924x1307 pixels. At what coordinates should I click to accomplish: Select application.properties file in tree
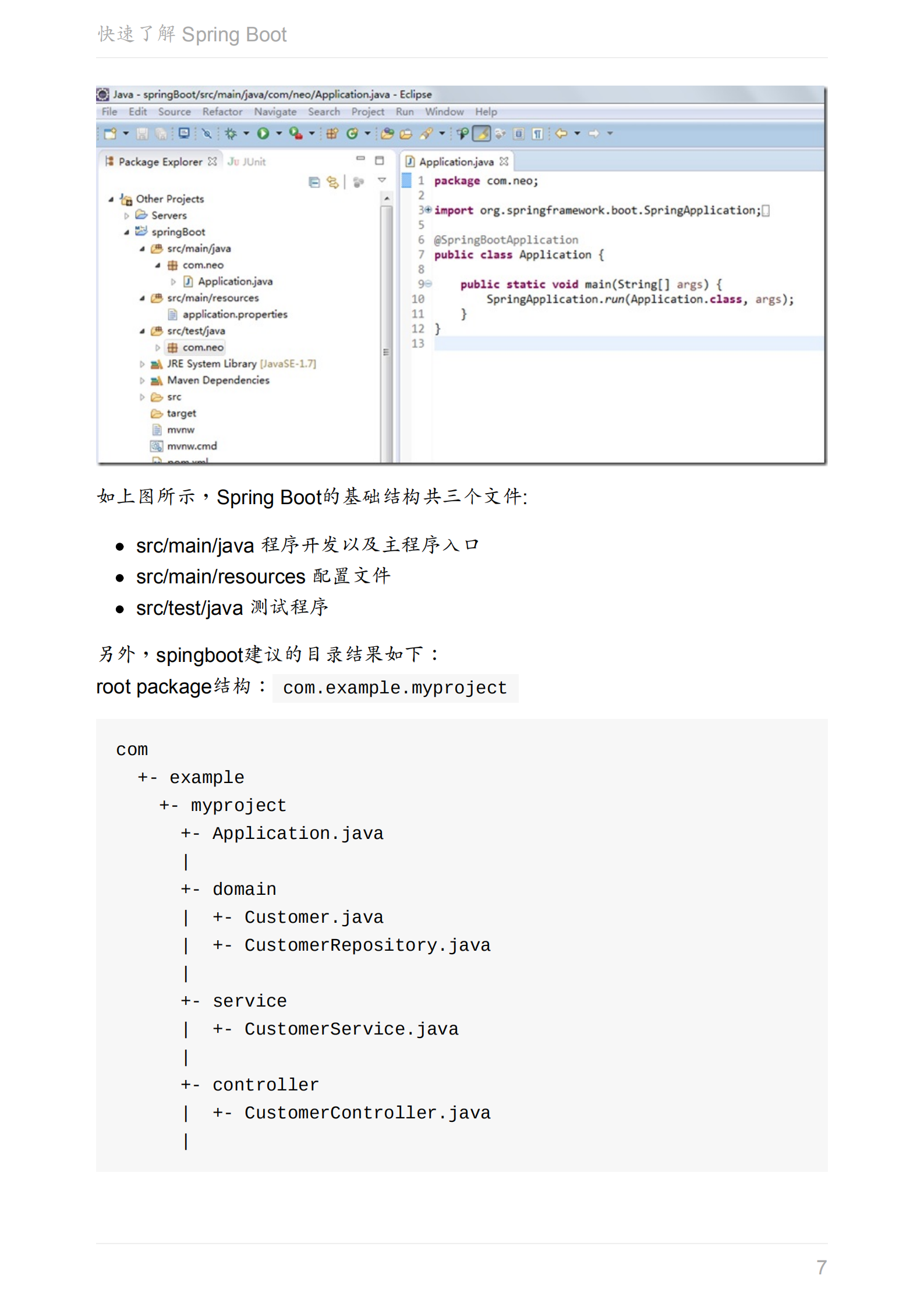click(x=228, y=315)
